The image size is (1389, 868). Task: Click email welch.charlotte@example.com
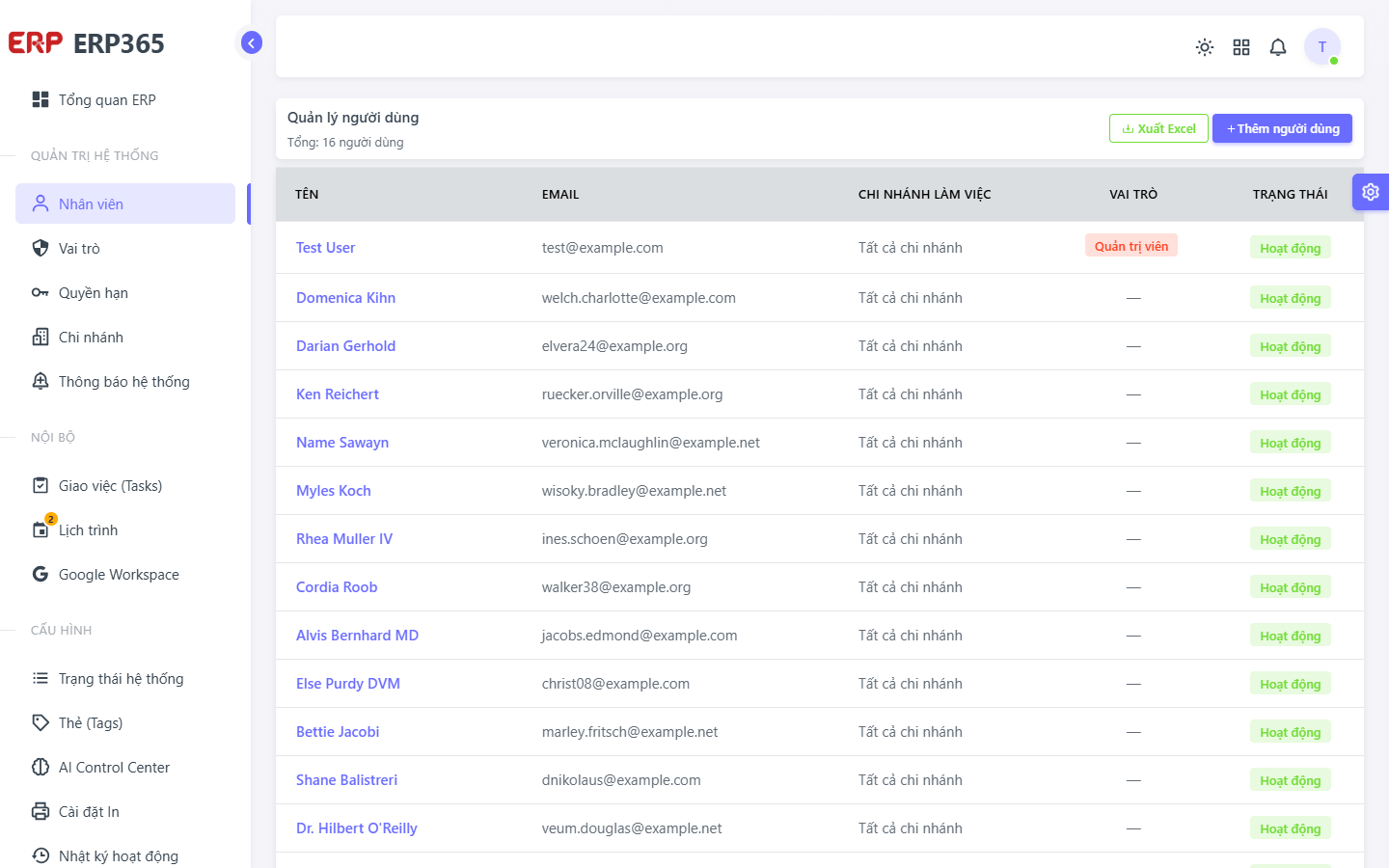[x=639, y=298]
